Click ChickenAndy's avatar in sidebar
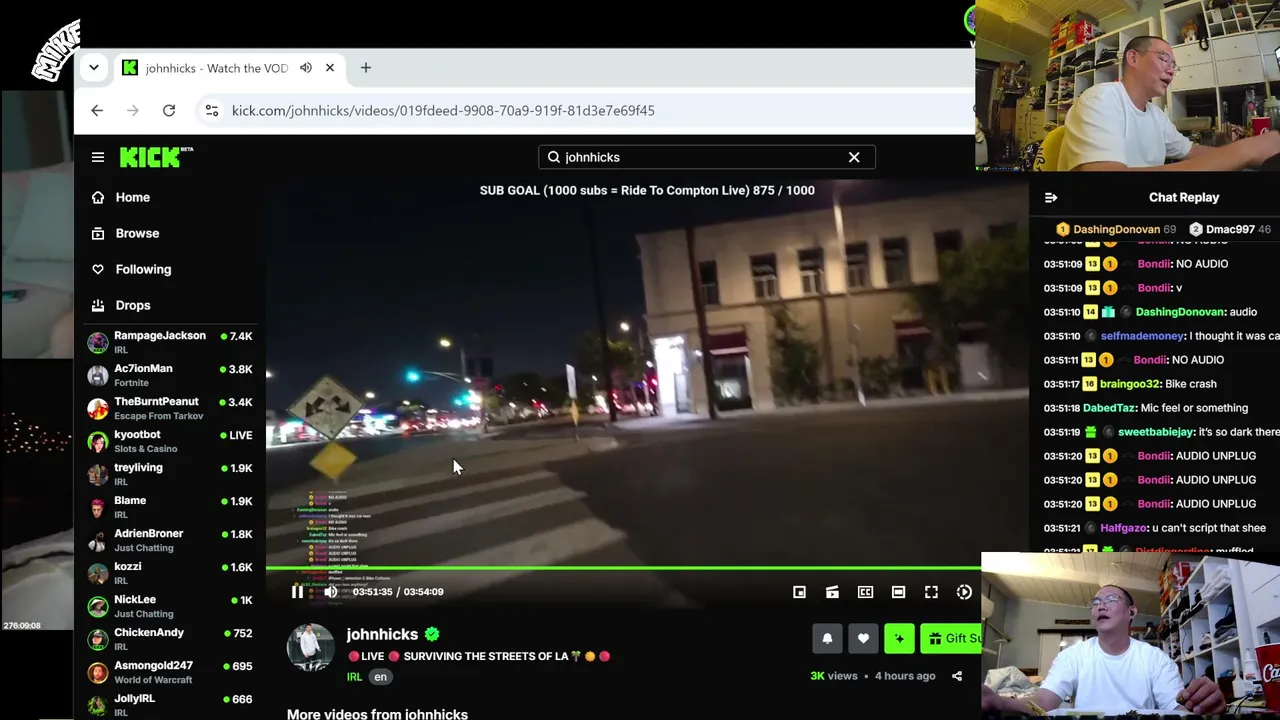 point(97,639)
